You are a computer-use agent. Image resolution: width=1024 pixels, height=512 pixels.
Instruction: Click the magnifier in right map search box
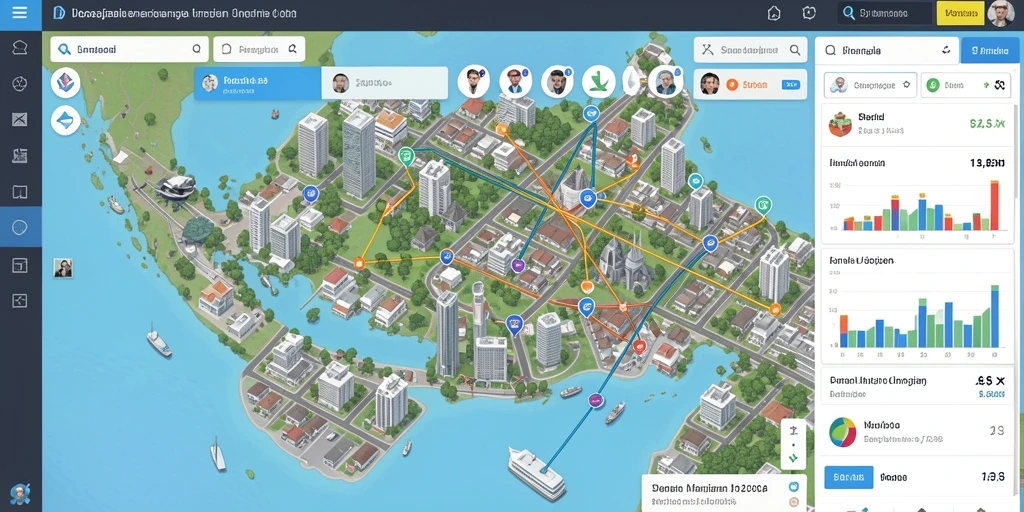(795, 50)
